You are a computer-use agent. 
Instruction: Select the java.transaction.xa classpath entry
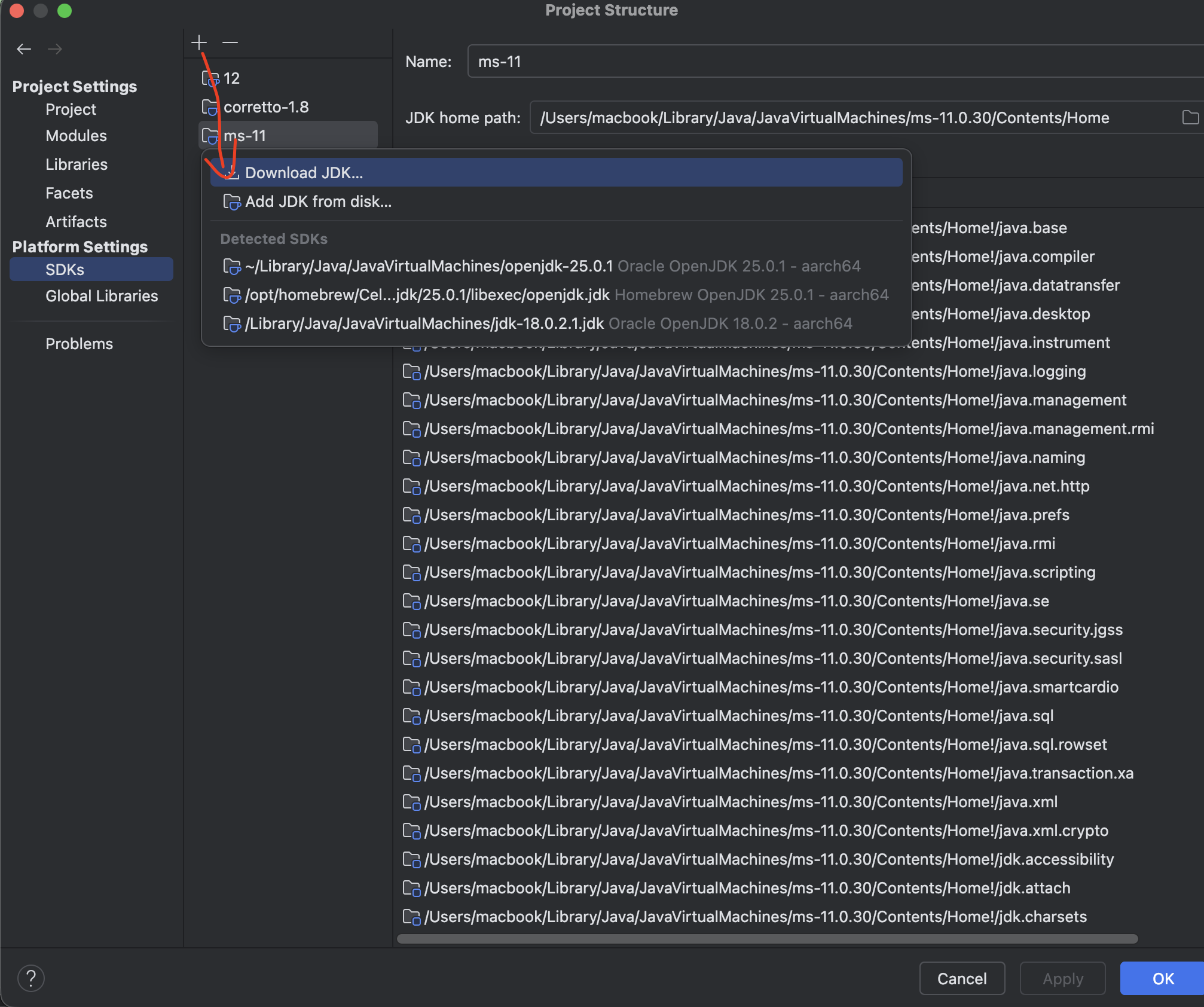pyautogui.click(x=768, y=773)
